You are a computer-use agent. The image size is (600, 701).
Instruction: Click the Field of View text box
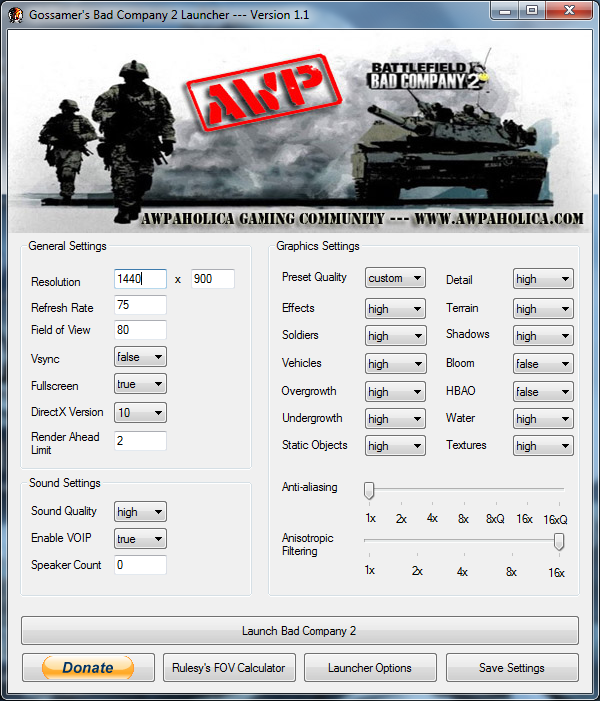pos(140,330)
